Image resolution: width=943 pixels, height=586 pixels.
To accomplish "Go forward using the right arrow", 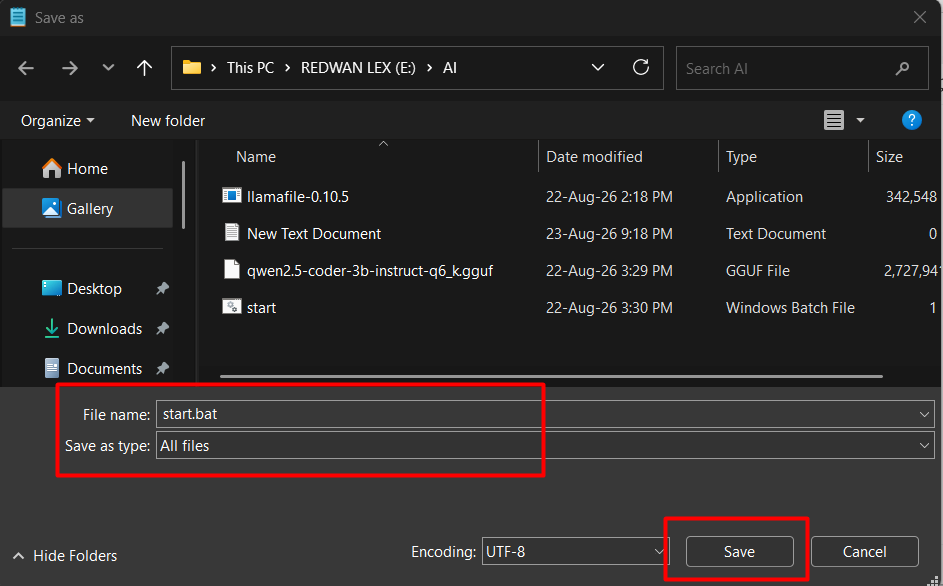I will [70, 68].
